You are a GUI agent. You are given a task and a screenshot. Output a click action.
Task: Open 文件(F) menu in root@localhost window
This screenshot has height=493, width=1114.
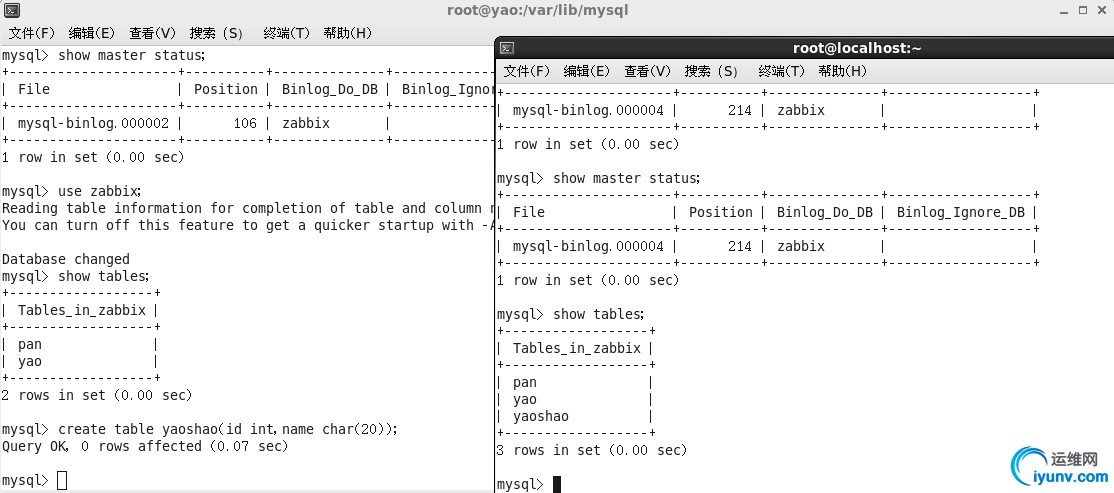tap(526, 71)
